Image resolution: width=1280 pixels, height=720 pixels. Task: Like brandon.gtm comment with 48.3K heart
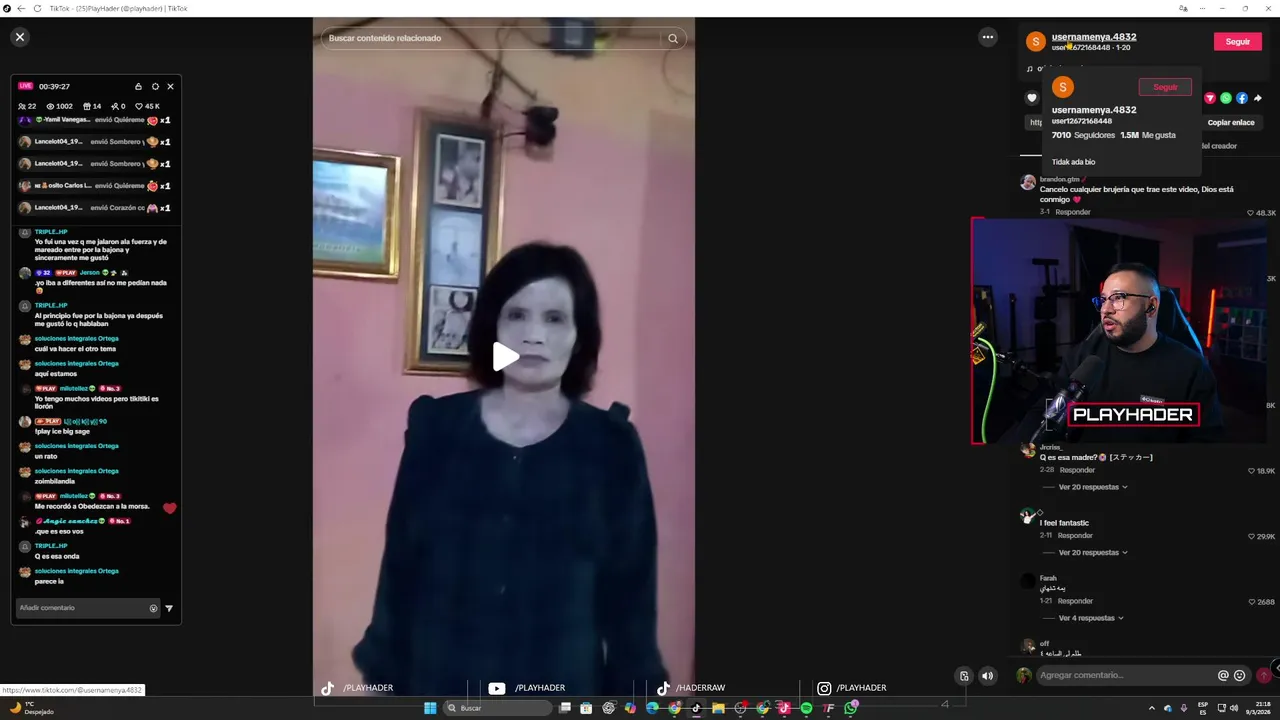tap(1250, 213)
